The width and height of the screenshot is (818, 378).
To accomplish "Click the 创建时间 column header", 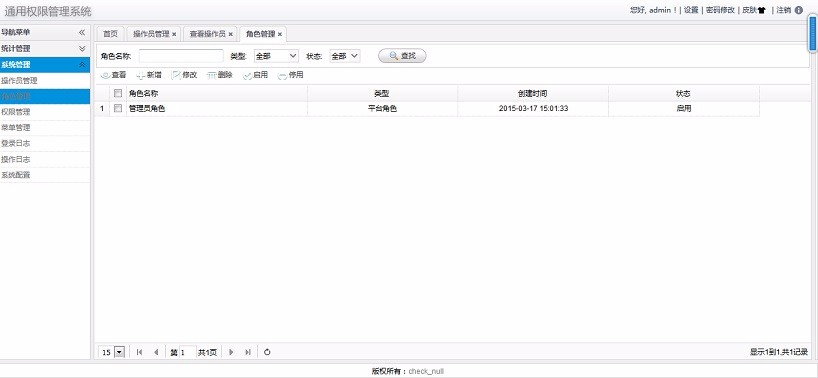I will pos(533,93).
